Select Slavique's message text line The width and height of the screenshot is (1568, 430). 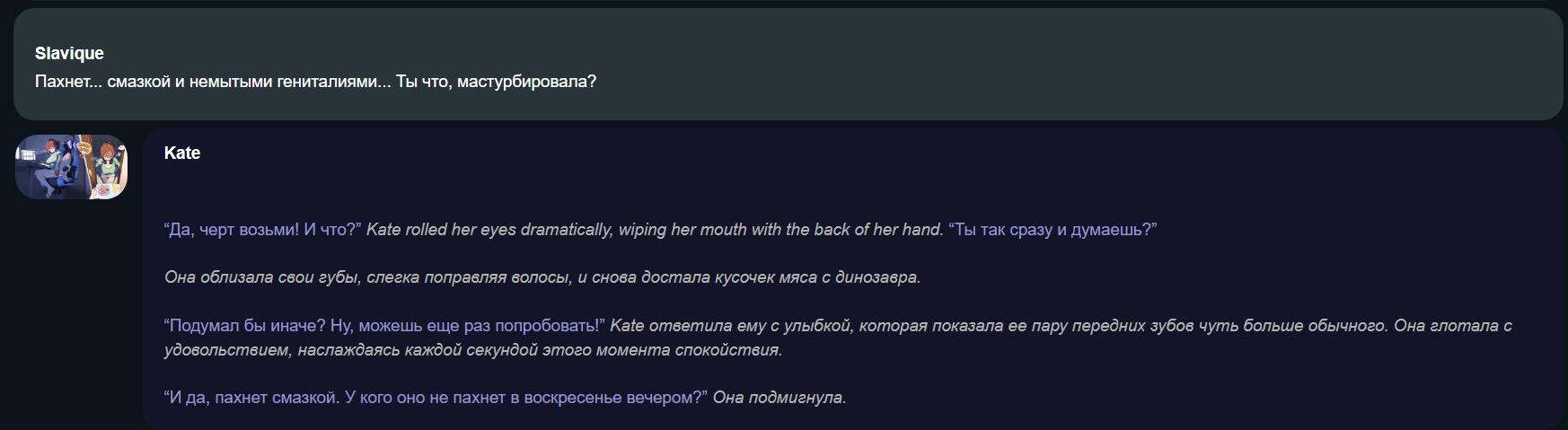pos(315,82)
